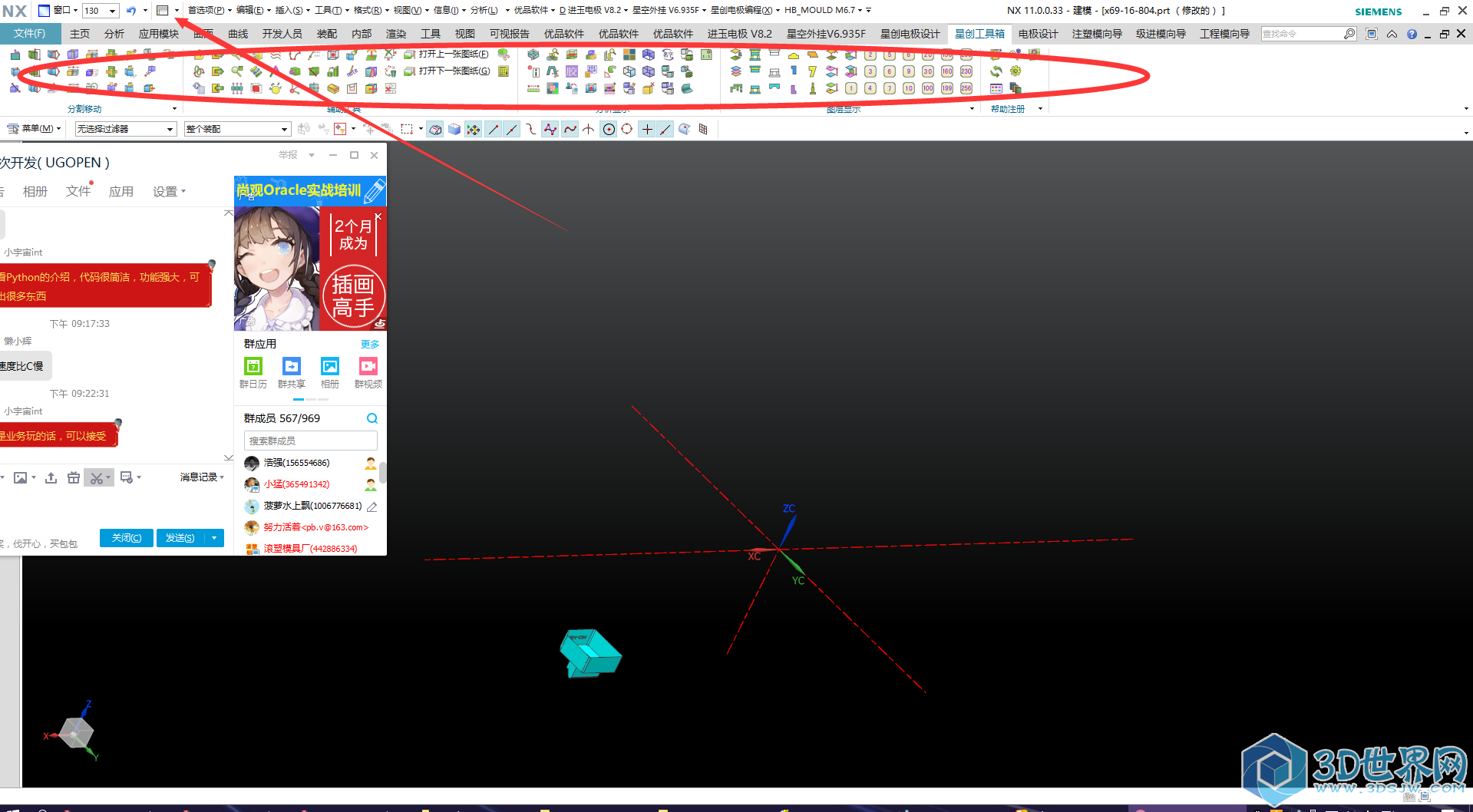Toggle the ribbon minimize caret icon
Image resolution: width=1473 pixels, height=812 pixels.
[1392, 34]
